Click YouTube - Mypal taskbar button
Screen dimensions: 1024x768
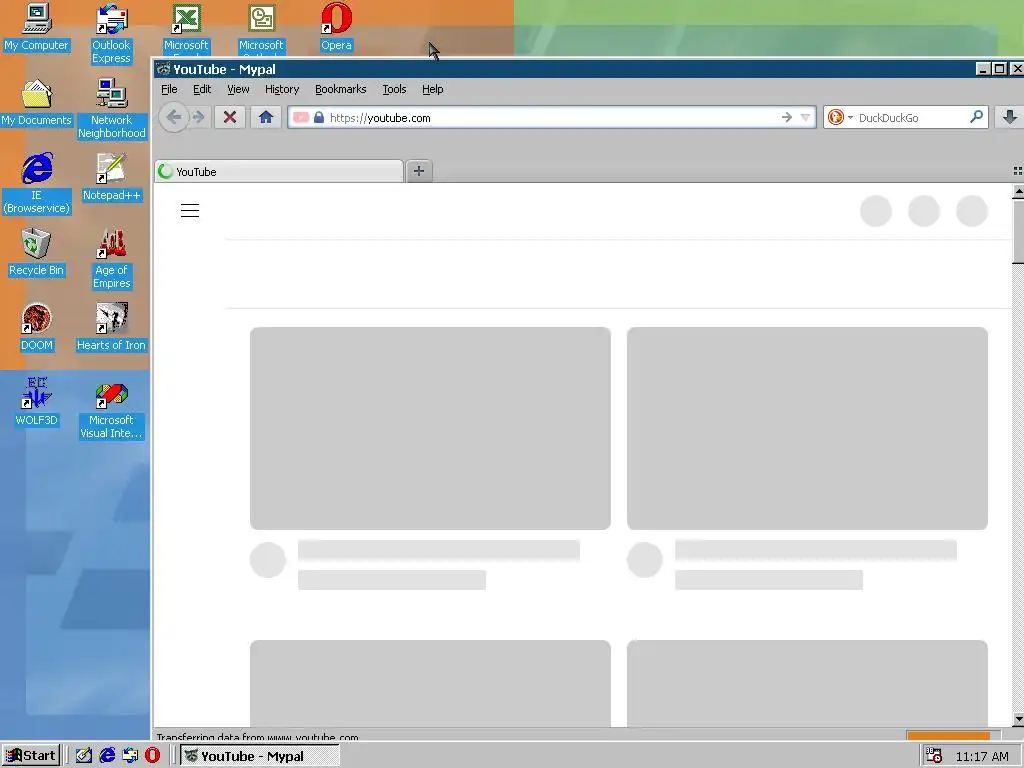click(x=260, y=756)
